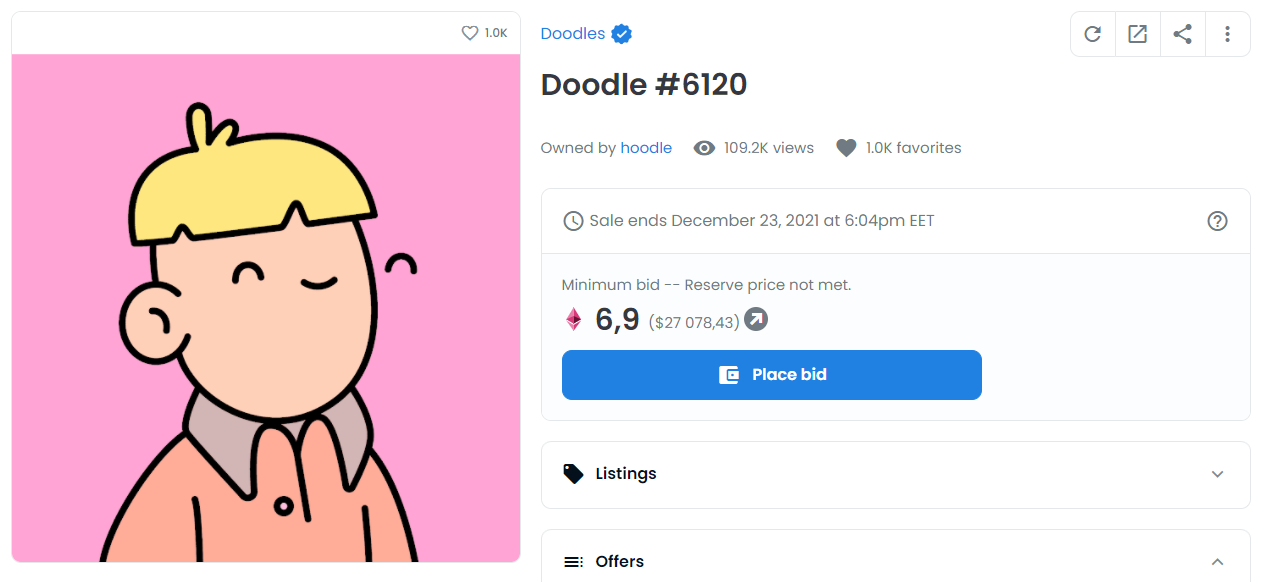This screenshot has height=582, width=1288.
Task: Click the blue verified badge
Action: (x=622, y=34)
